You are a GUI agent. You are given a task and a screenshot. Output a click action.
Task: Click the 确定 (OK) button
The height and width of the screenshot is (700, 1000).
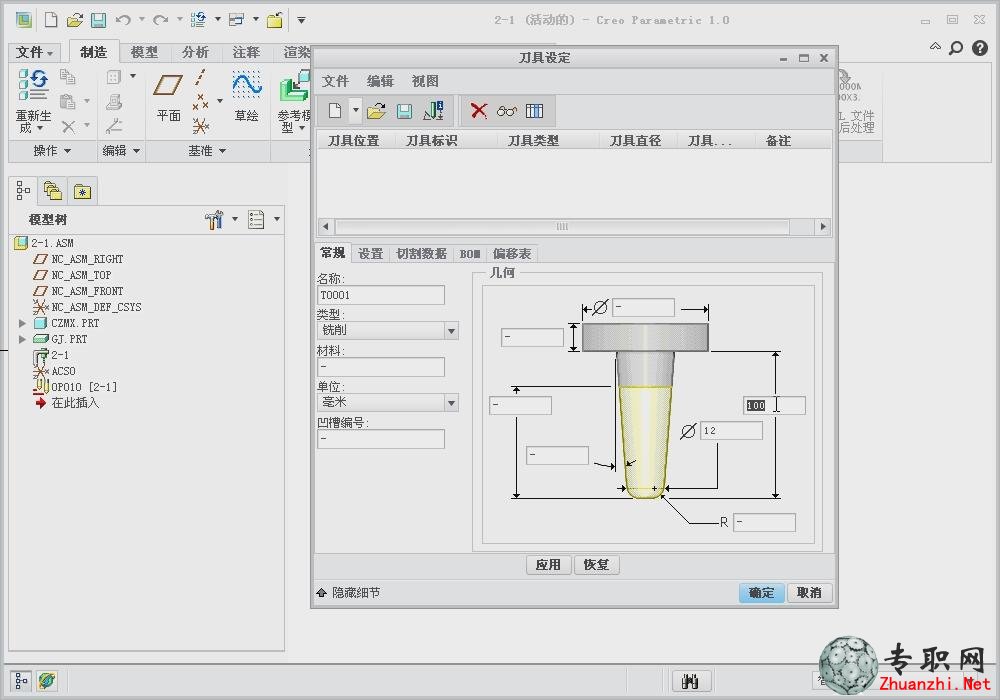click(x=761, y=593)
